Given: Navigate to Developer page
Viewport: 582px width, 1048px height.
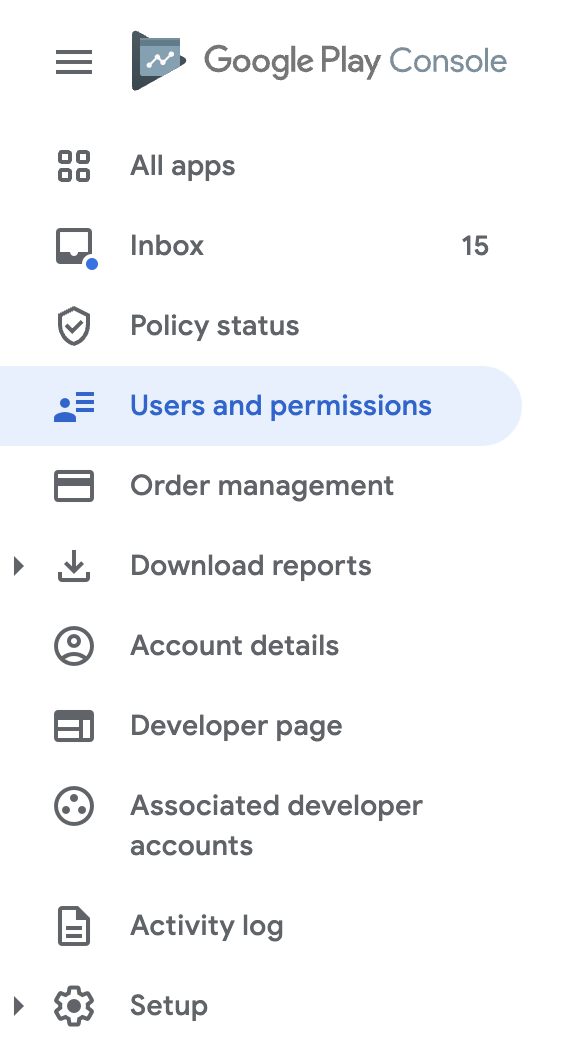Looking at the screenshot, I should point(236,726).
